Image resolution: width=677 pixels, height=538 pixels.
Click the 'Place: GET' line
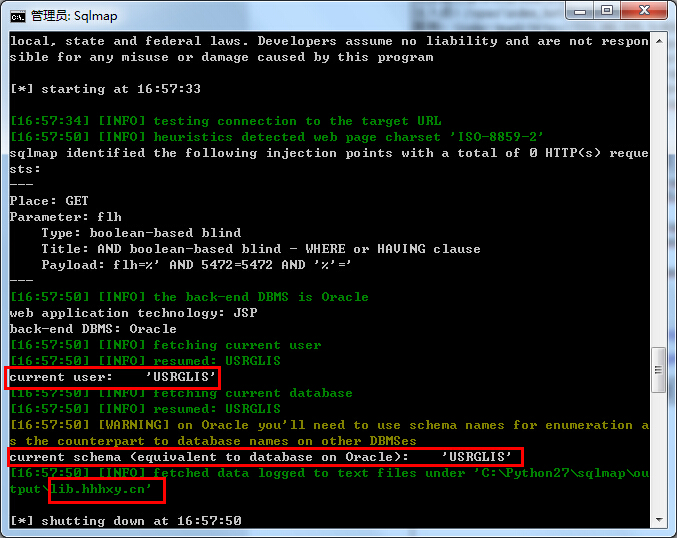(x=49, y=201)
